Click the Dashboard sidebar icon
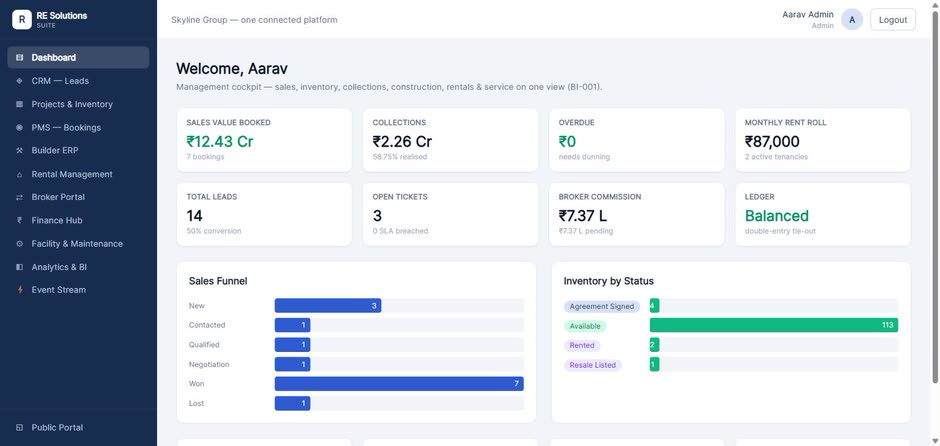 click(19, 58)
